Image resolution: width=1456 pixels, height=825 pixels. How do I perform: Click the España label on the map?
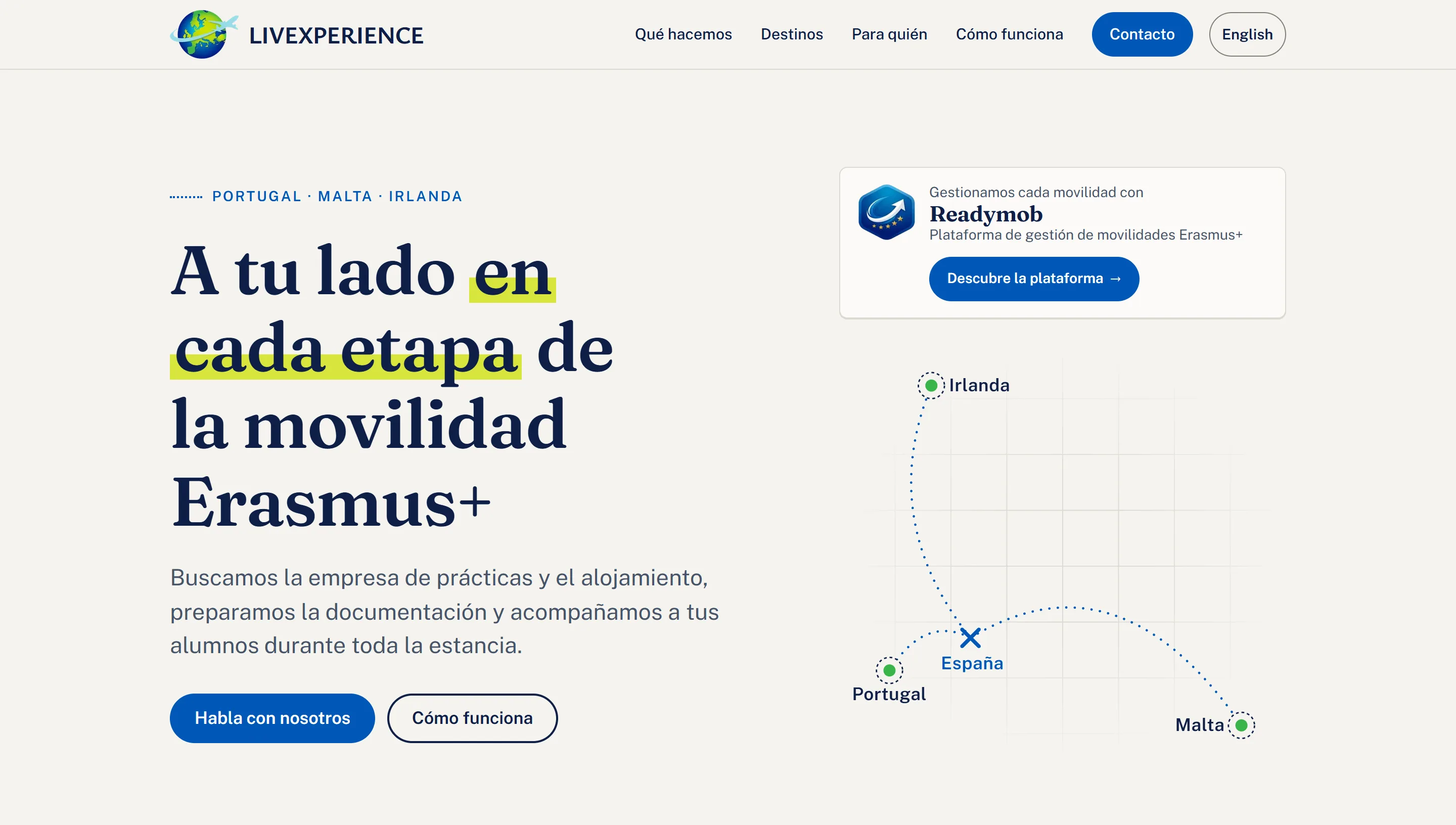click(972, 663)
